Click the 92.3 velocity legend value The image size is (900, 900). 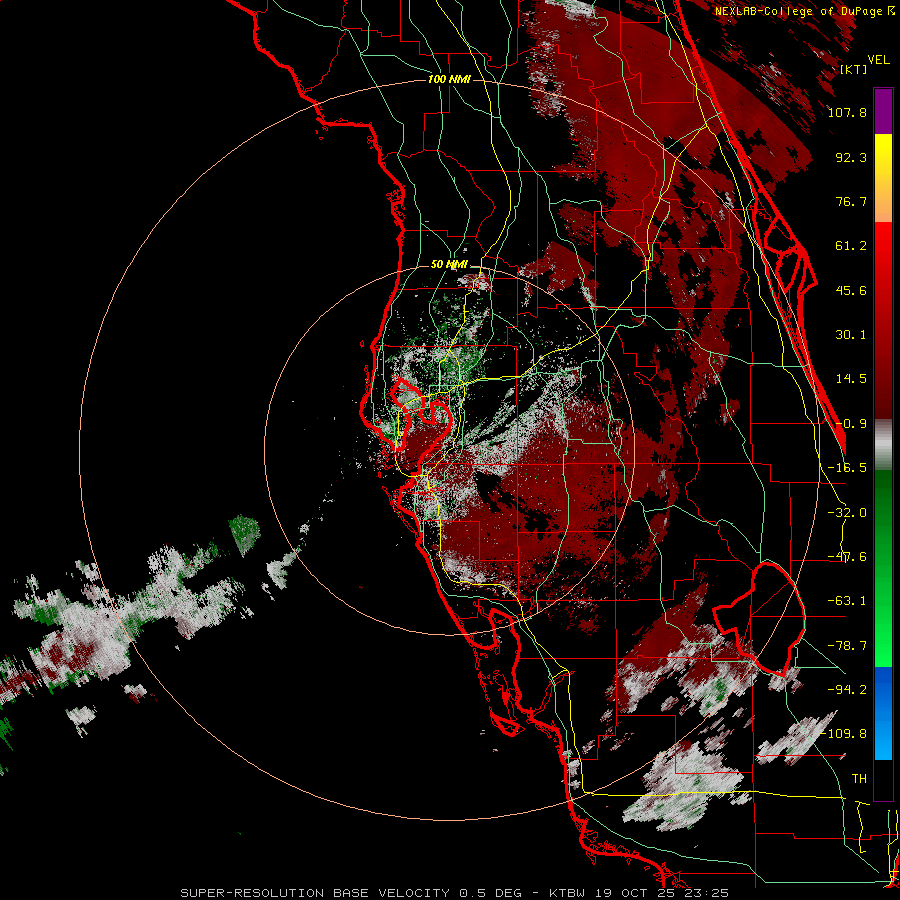[851, 157]
